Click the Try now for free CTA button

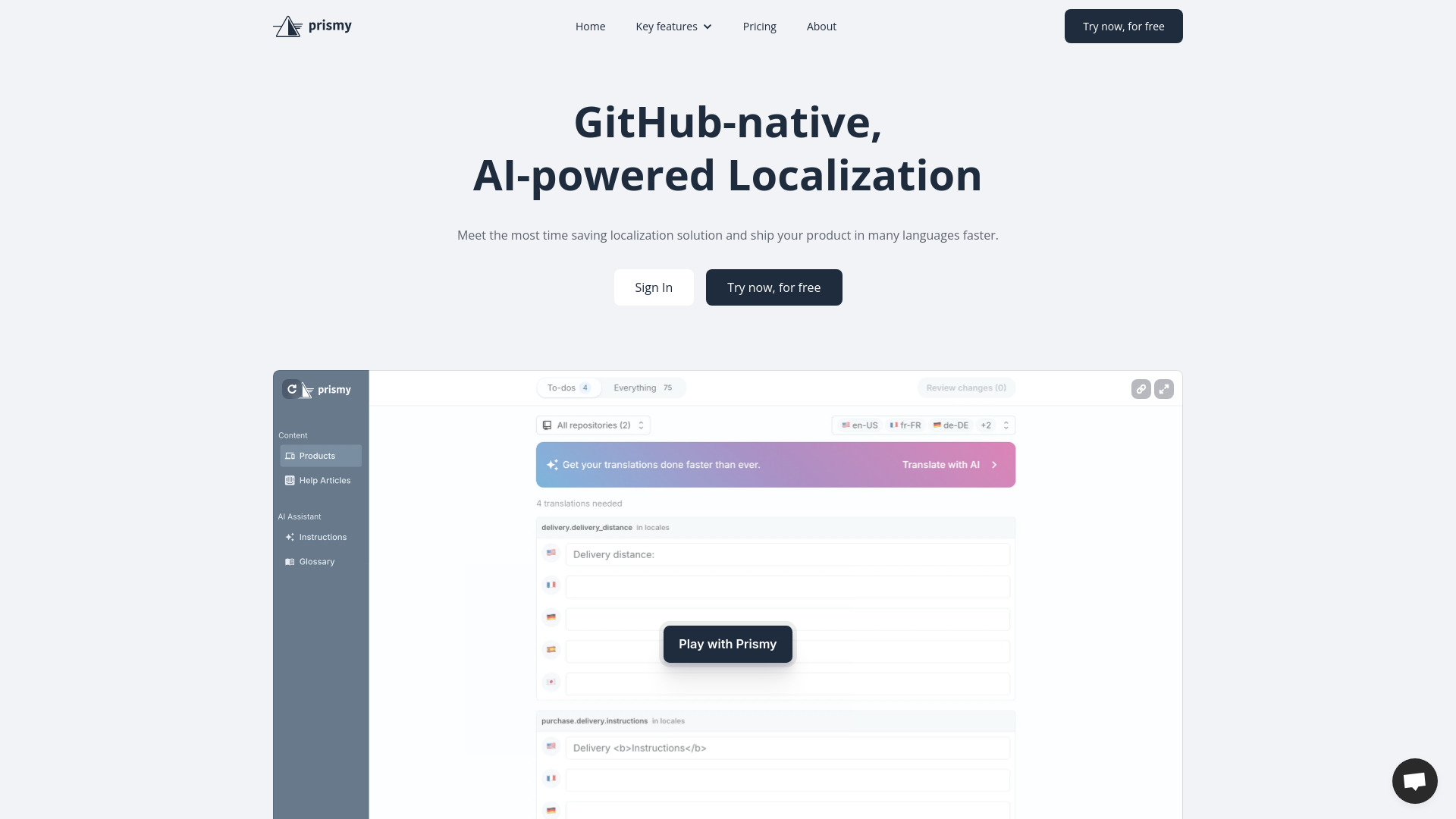(1123, 26)
